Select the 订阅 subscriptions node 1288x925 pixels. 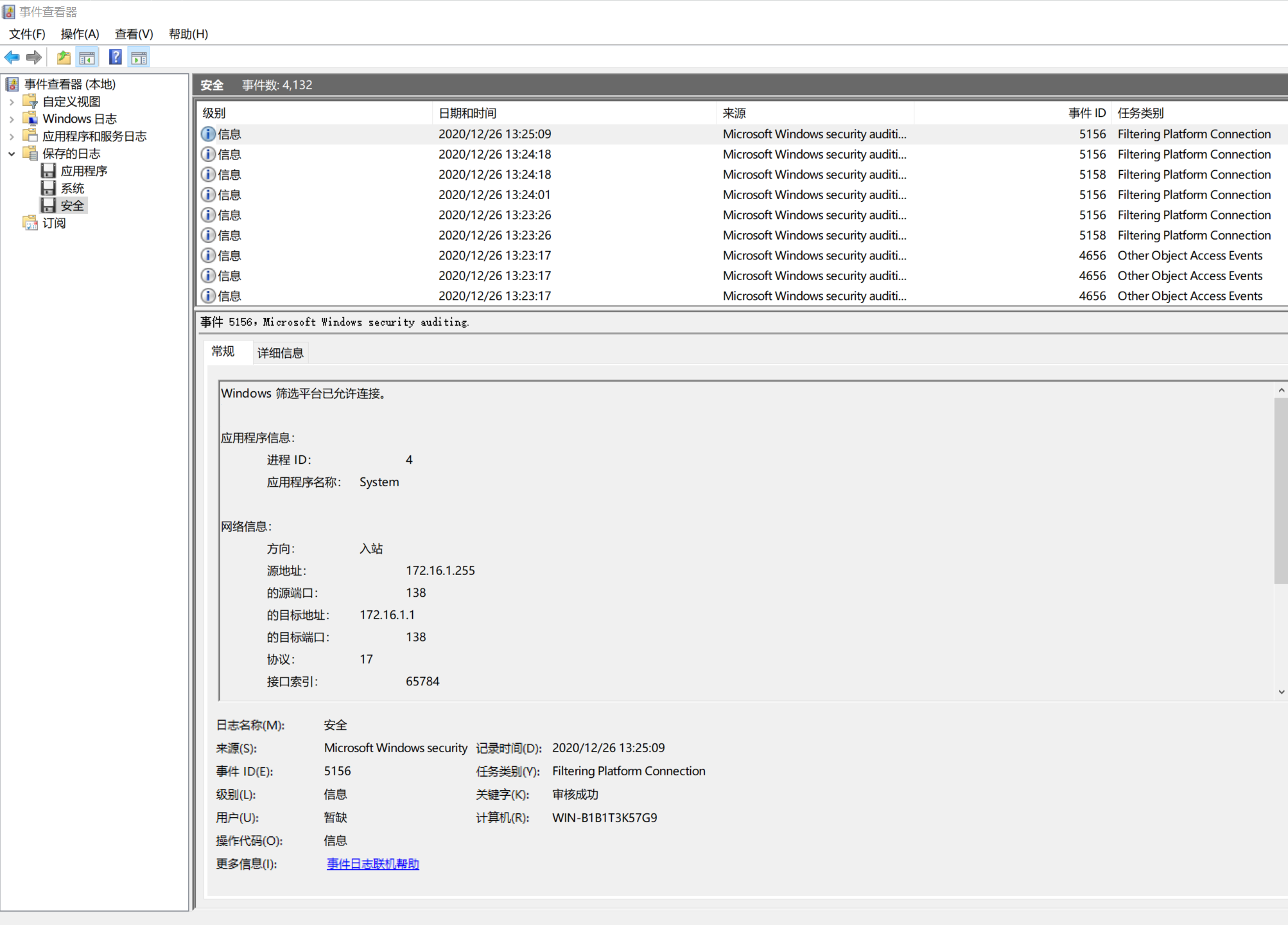coord(54,223)
